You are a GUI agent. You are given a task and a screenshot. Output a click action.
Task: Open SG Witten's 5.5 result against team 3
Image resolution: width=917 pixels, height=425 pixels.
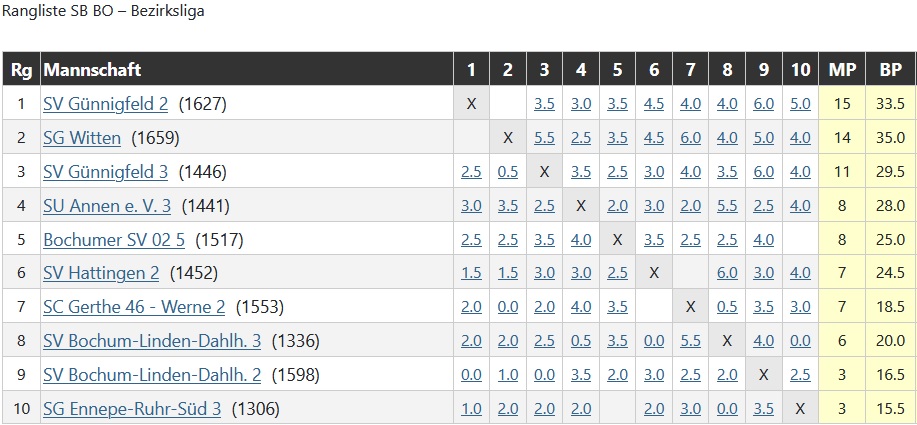[544, 138]
